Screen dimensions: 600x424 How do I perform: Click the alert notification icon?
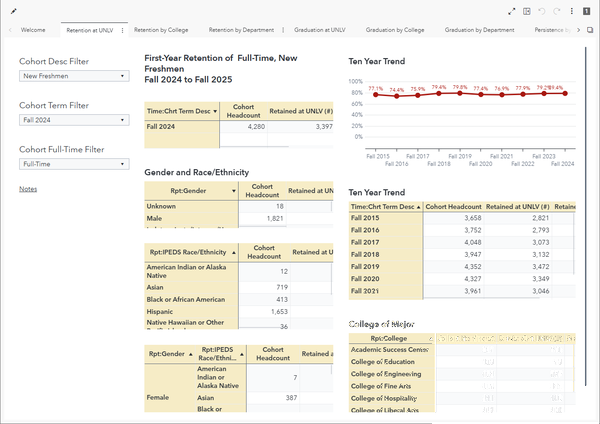pyautogui.click(x=587, y=11)
